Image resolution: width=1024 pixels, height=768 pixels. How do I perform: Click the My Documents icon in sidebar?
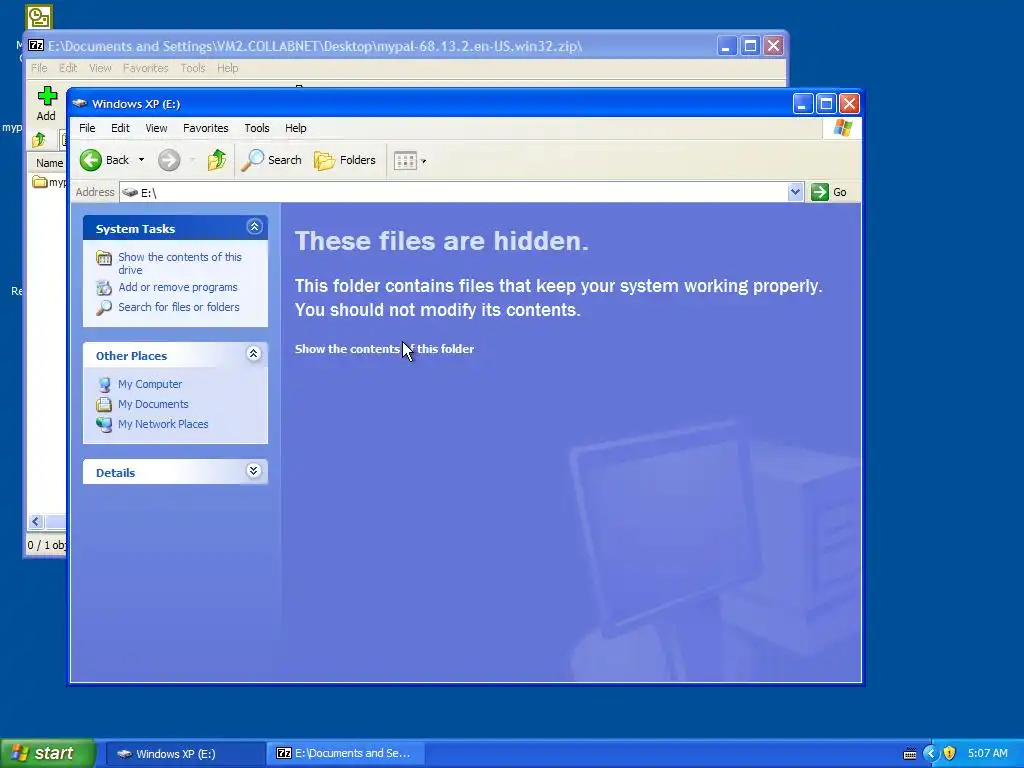[104, 404]
